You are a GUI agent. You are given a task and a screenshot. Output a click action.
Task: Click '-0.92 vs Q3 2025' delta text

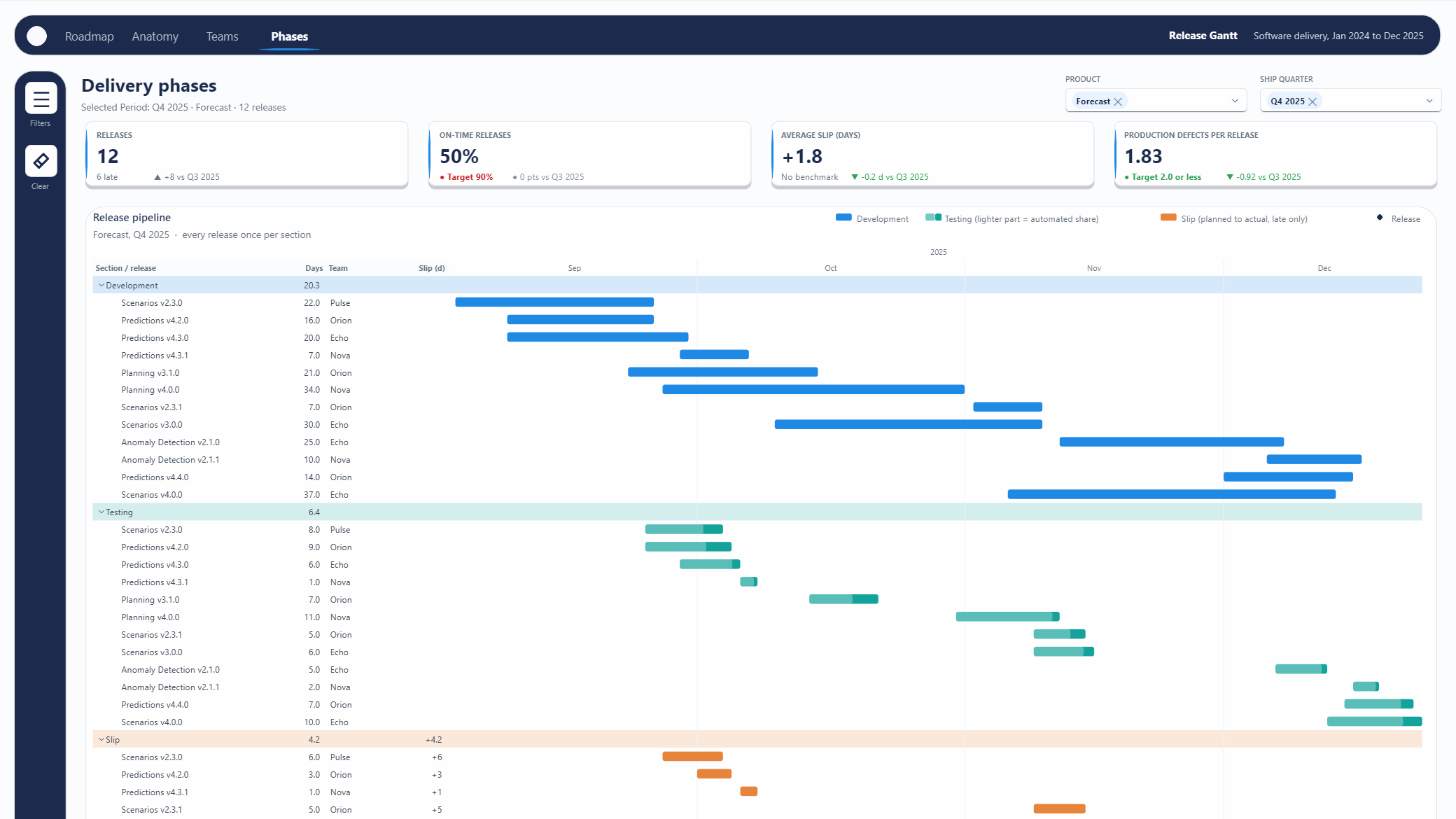(1268, 177)
